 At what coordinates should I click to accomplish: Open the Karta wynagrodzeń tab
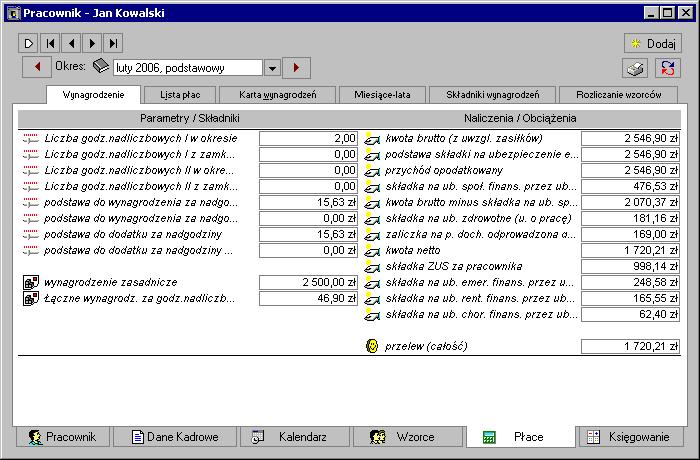click(278, 95)
